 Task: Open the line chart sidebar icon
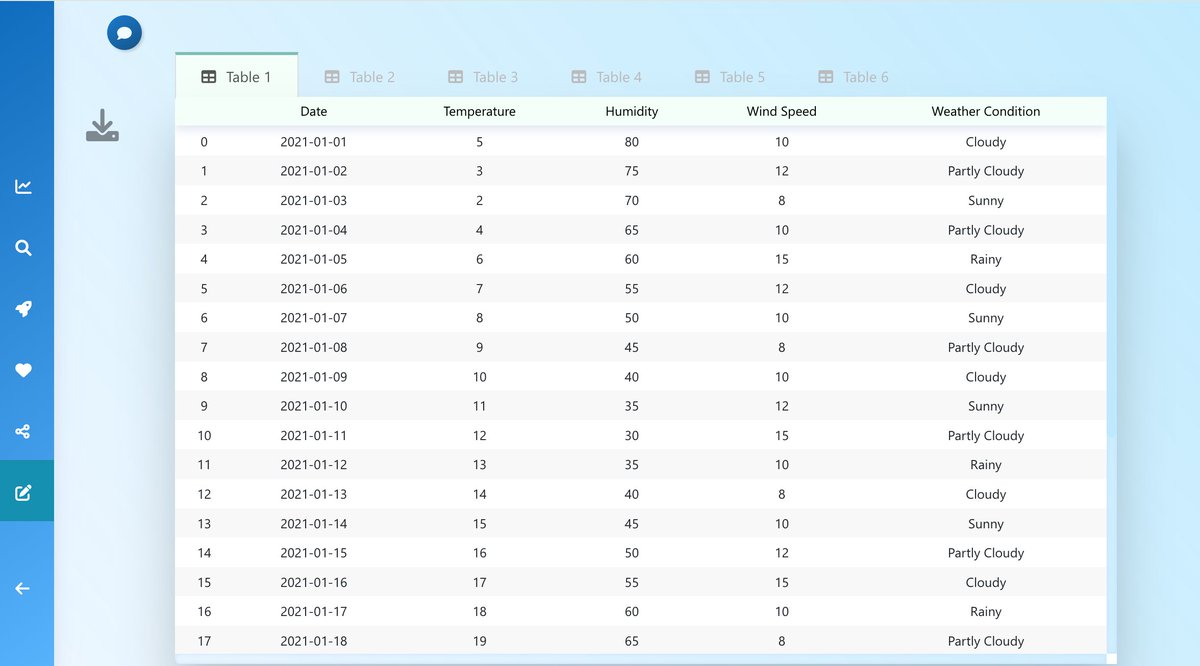[23, 187]
